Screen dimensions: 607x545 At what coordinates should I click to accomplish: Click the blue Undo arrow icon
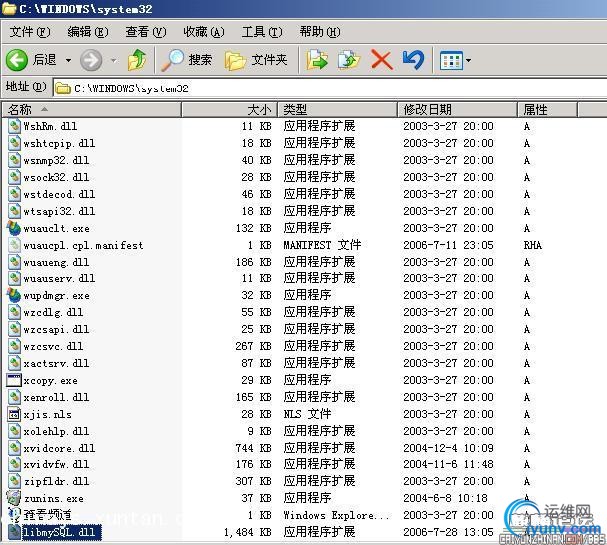pos(413,60)
